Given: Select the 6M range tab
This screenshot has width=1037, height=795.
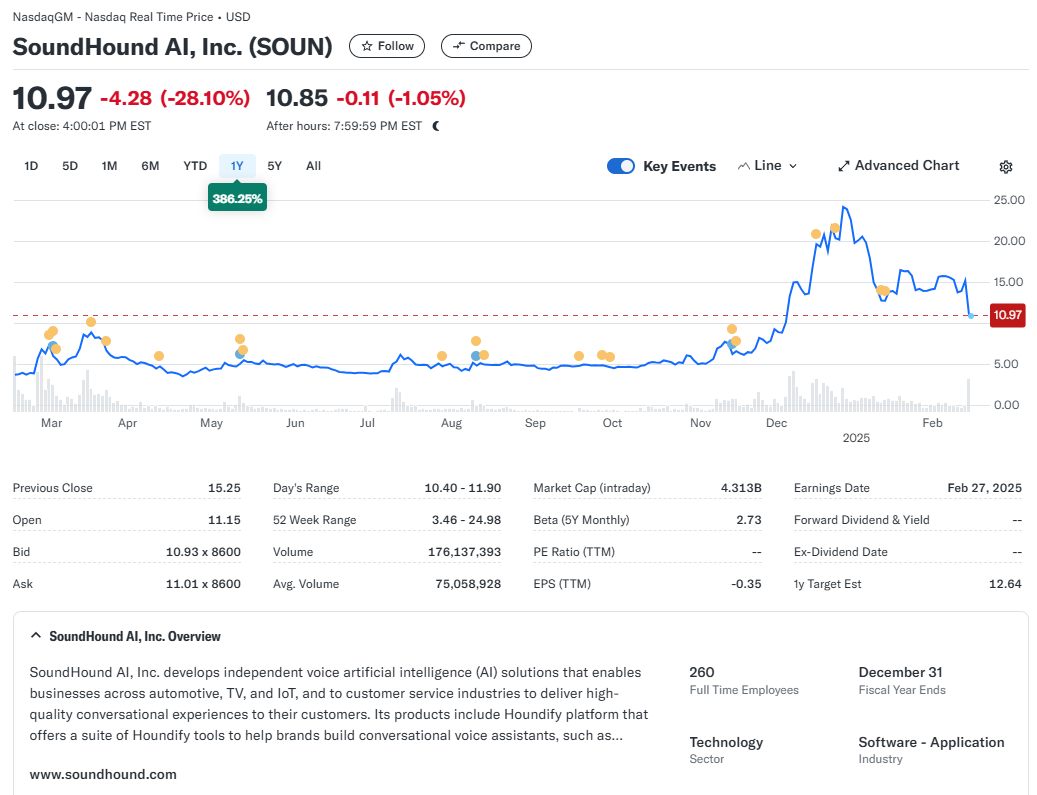Looking at the screenshot, I should click(150, 166).
